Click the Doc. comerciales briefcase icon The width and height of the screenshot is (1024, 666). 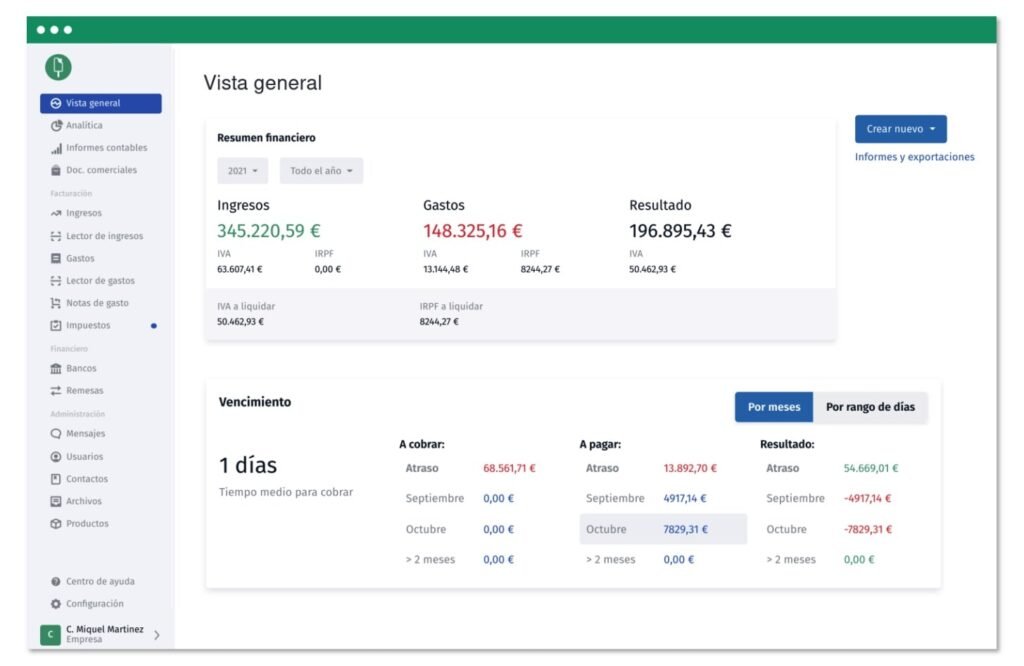pos(56,170)
